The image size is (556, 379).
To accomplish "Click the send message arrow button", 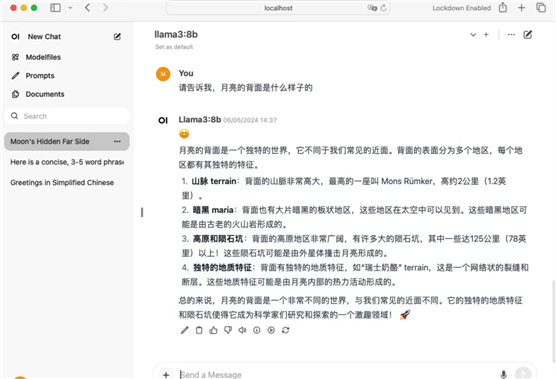I will 523,374.
